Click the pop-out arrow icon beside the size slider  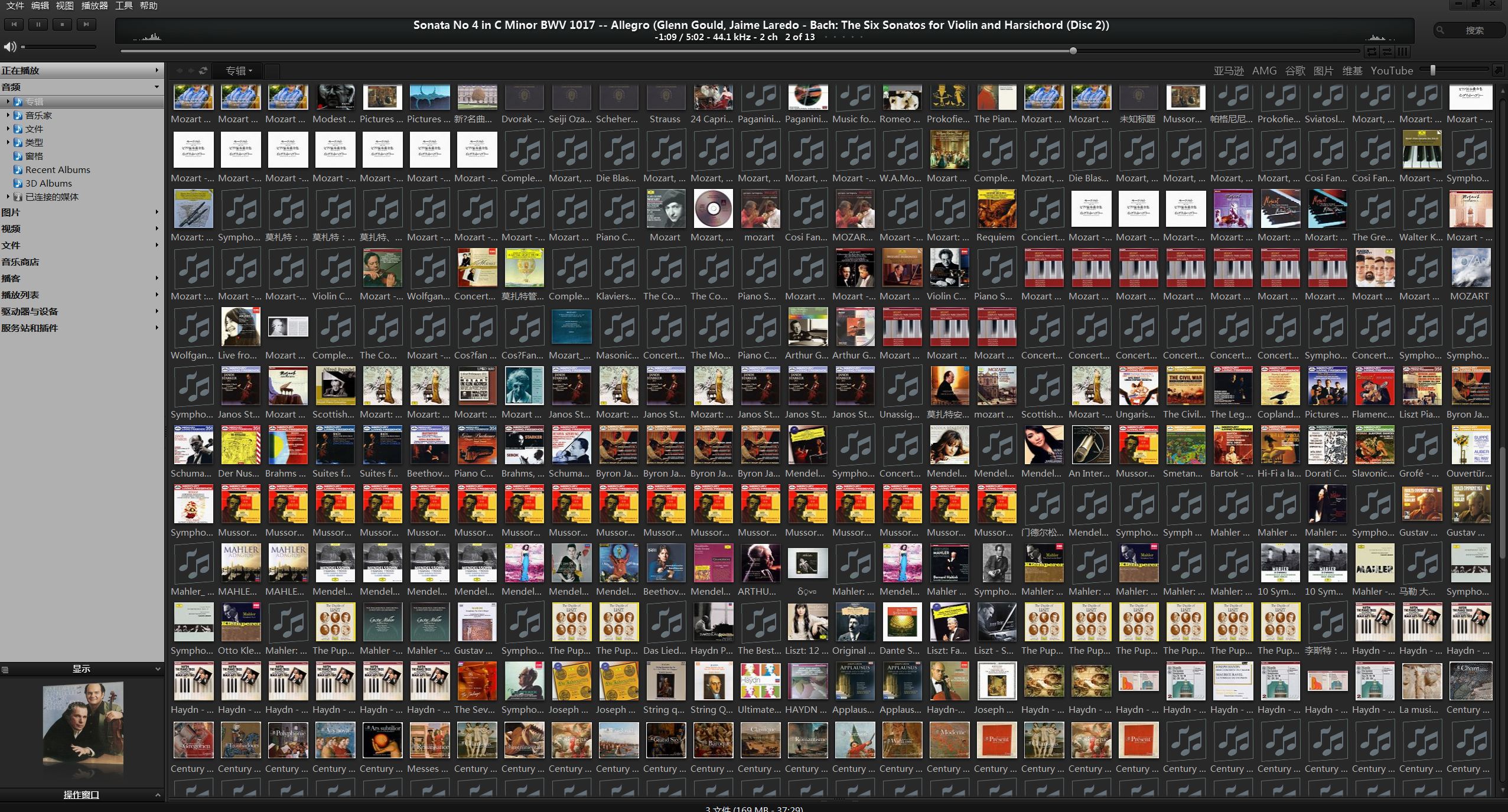pyautogui.click(x=1499, y=70)
